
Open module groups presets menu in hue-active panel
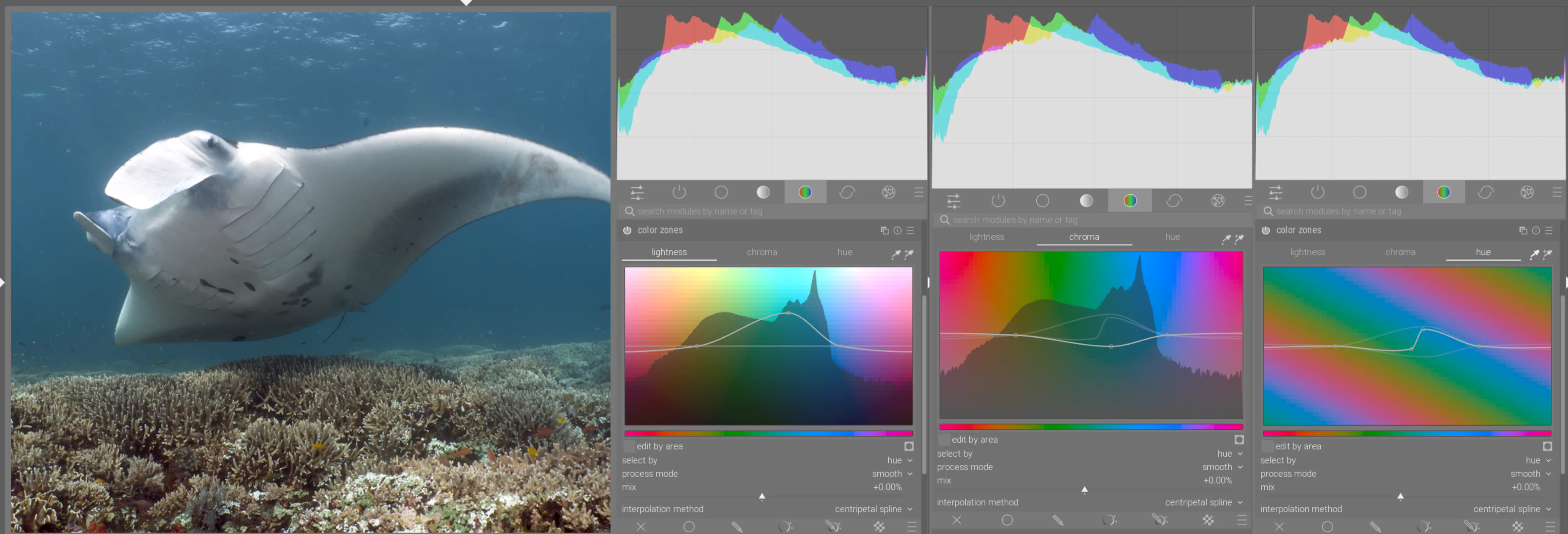pos(1557,192)
